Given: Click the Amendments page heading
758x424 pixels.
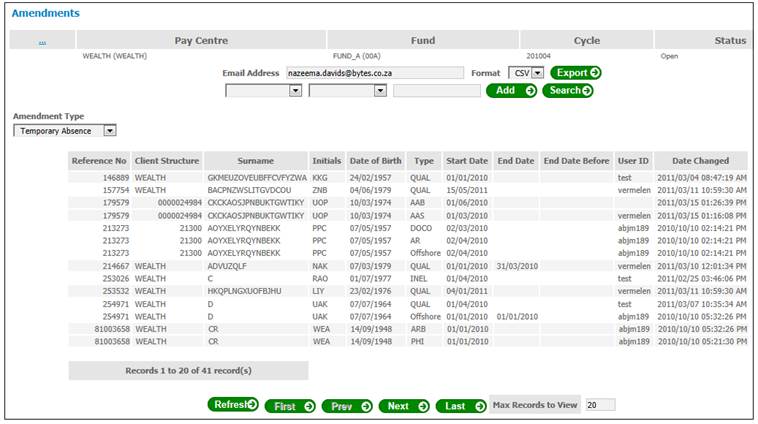Looking at the screenshot, I should 46,13.
